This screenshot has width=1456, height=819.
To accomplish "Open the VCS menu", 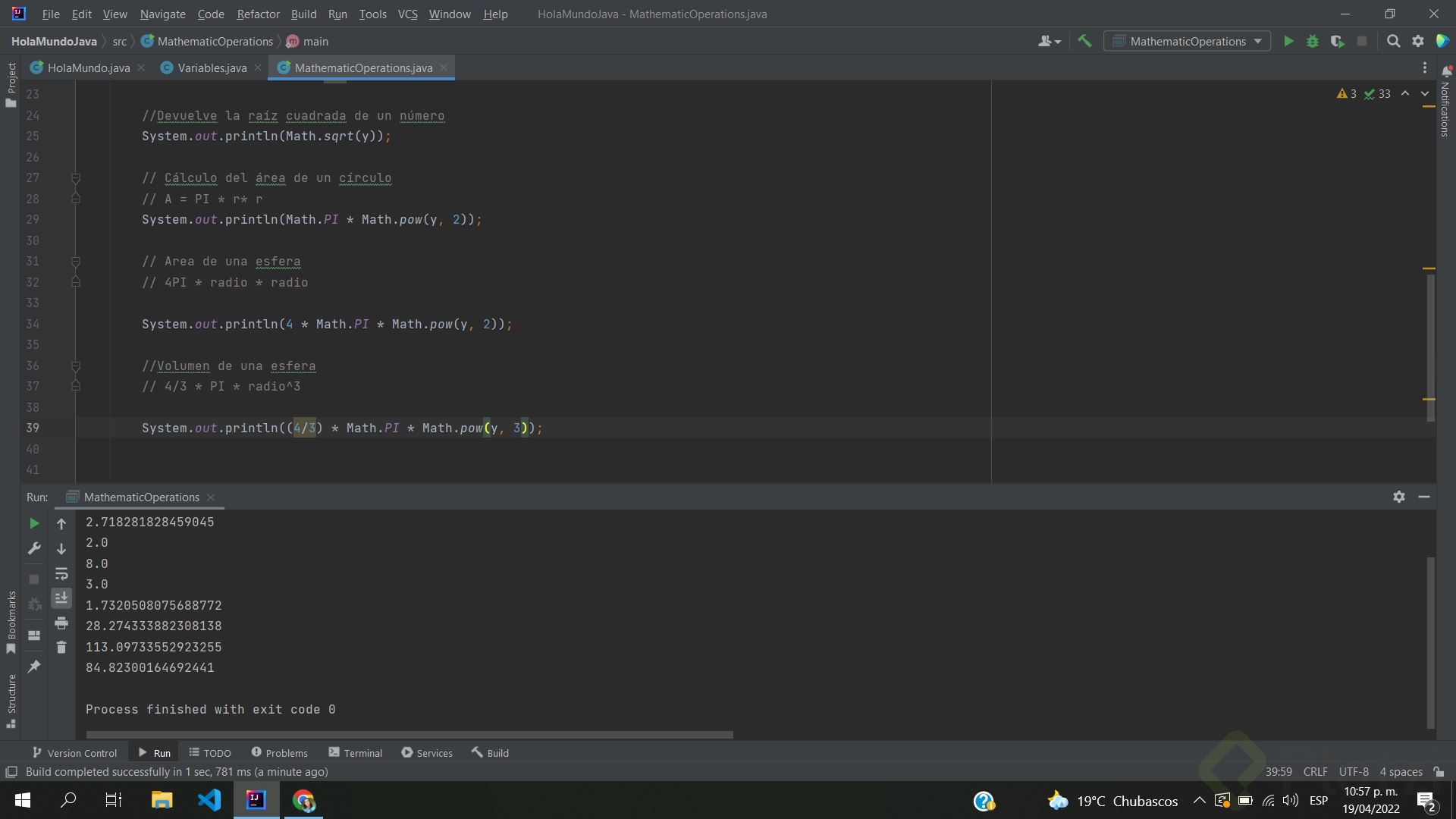I will (407, 14).
